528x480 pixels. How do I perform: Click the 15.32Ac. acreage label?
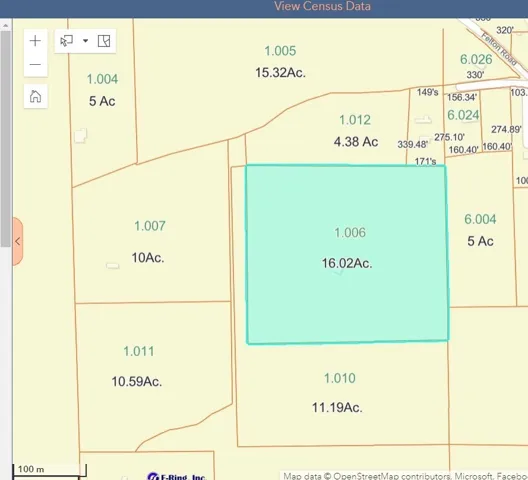tap(280, 73)
